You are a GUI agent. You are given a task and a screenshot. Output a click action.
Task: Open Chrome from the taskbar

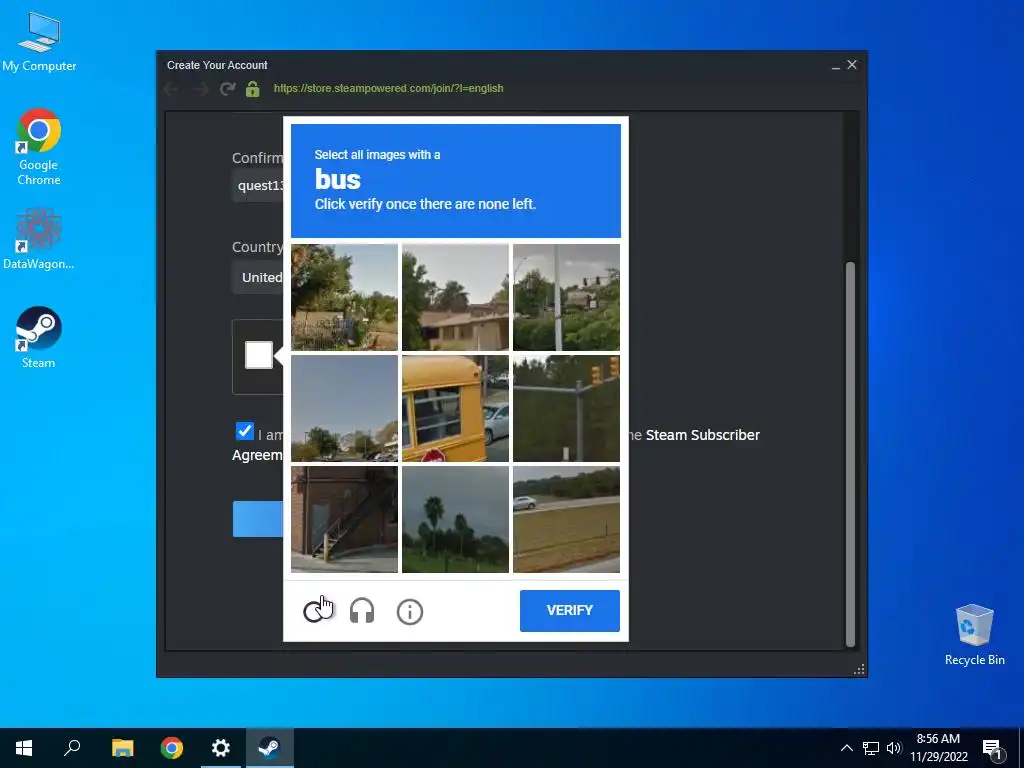172,748
